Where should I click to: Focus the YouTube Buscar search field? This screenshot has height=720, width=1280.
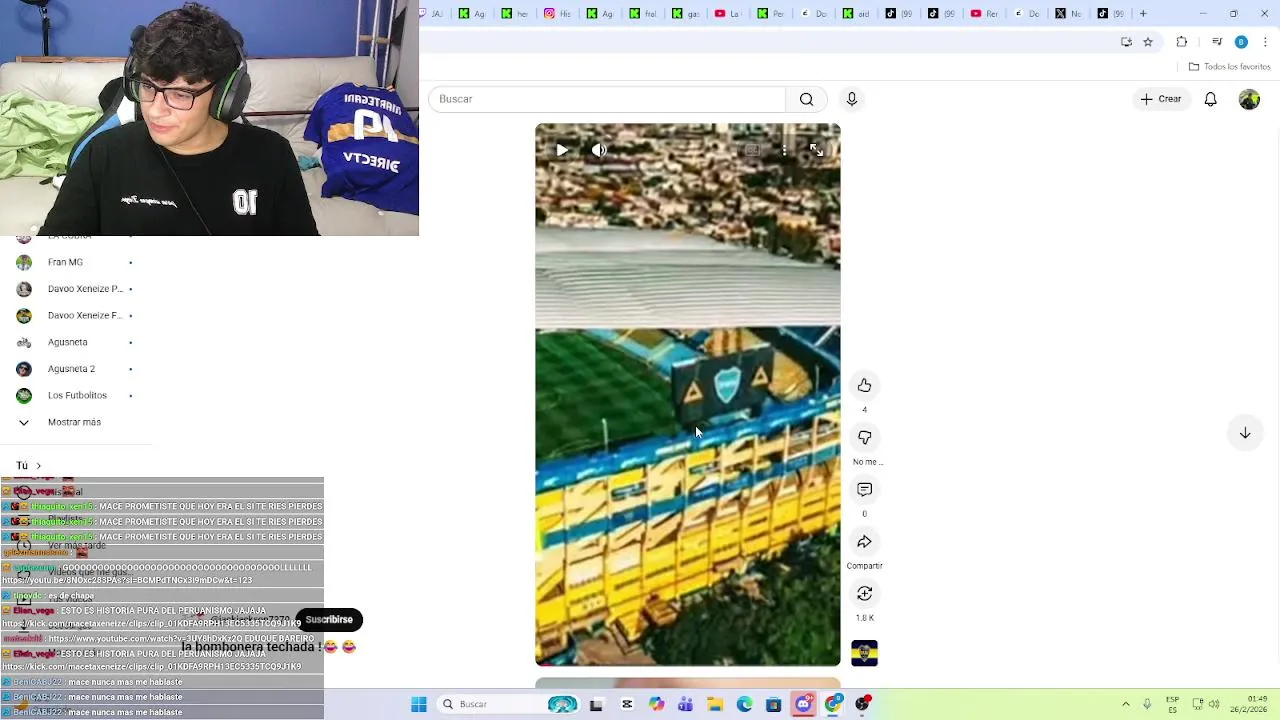coord(608,99)
